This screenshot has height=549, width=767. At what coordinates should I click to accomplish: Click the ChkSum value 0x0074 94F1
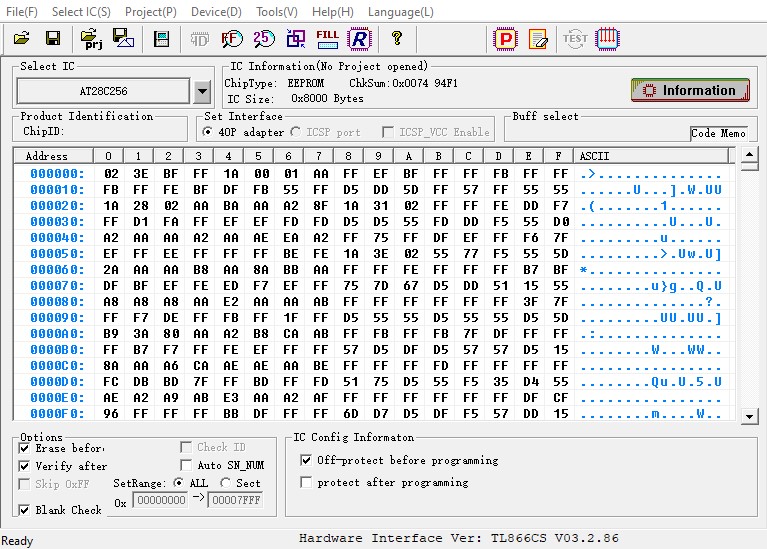click(425, 83)
